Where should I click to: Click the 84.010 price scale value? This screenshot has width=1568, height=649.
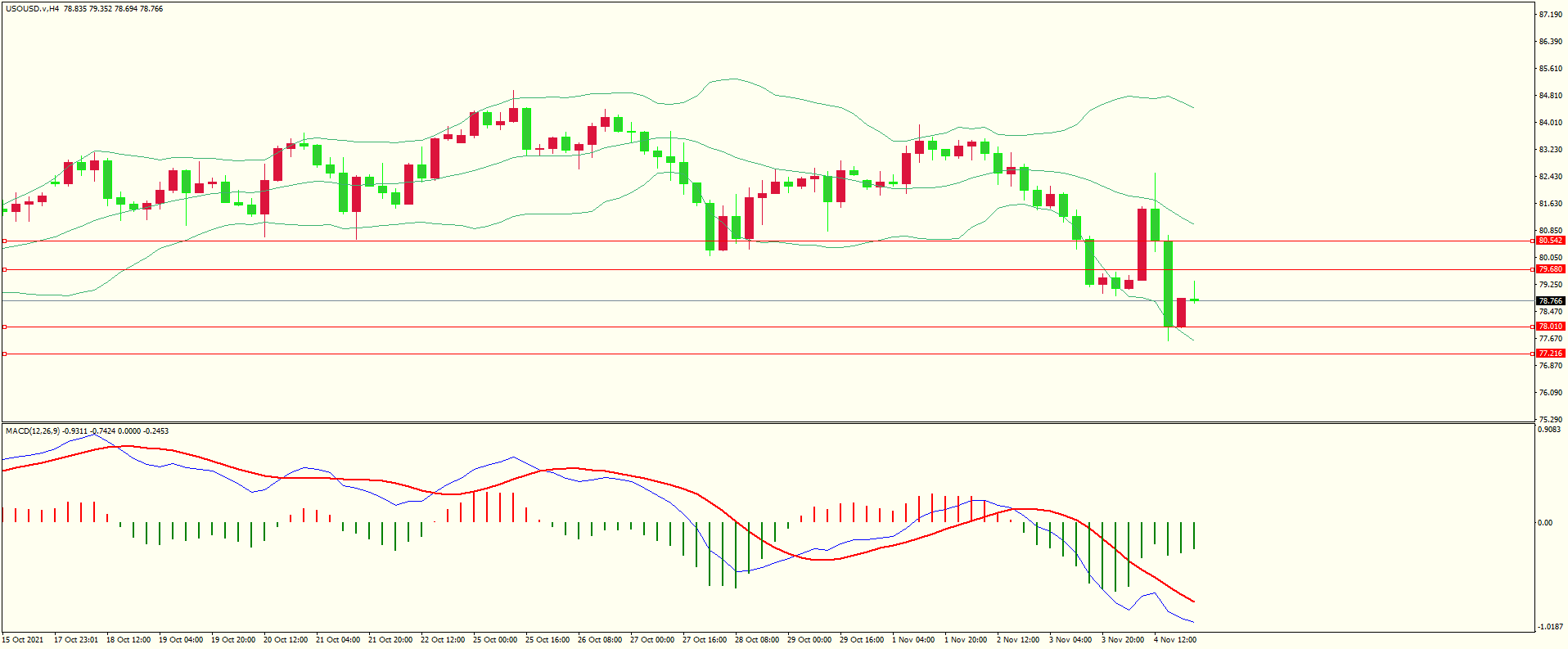1550,123
